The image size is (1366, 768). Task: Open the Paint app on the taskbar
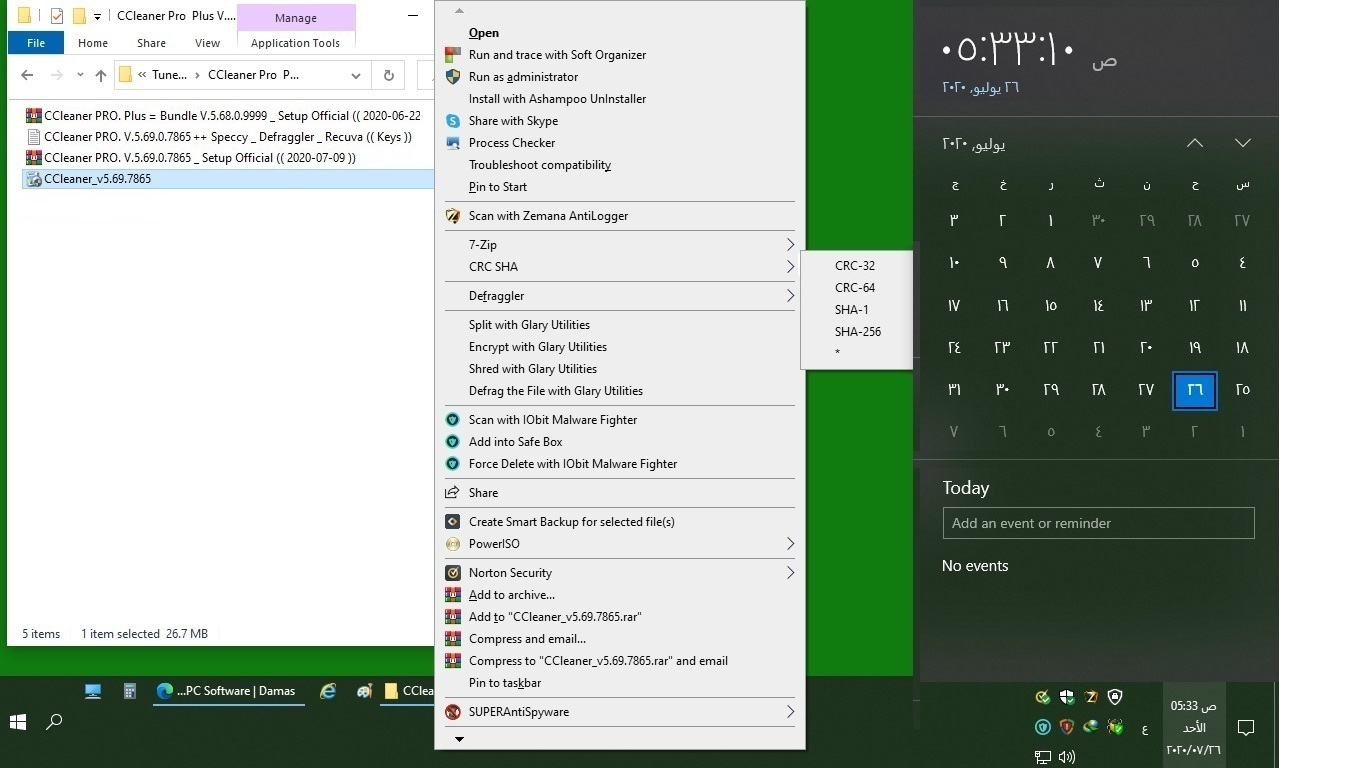(364, 691)
